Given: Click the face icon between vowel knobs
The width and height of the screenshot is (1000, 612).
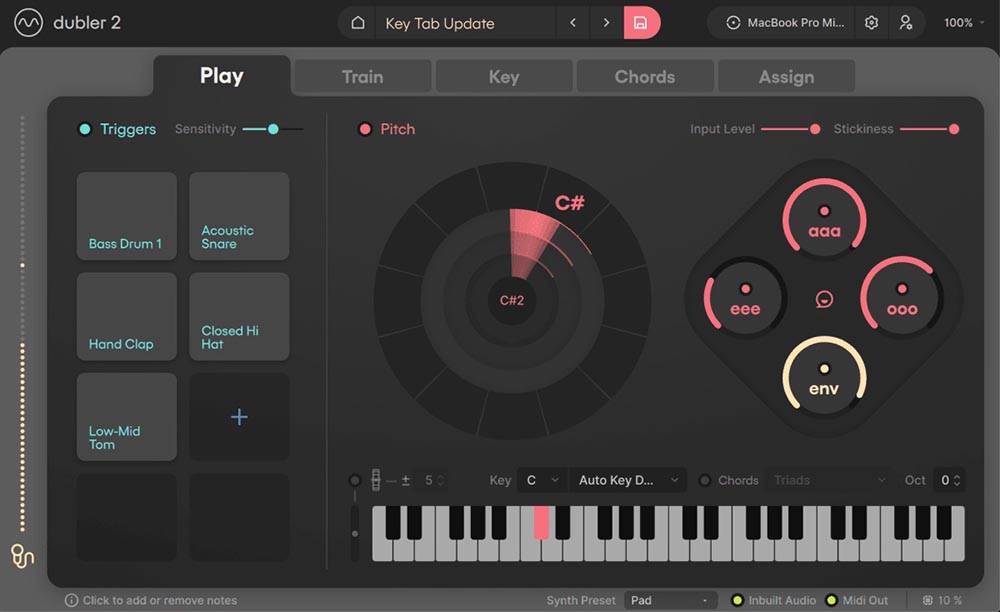Looking at the screenshot, I should 825,298.
